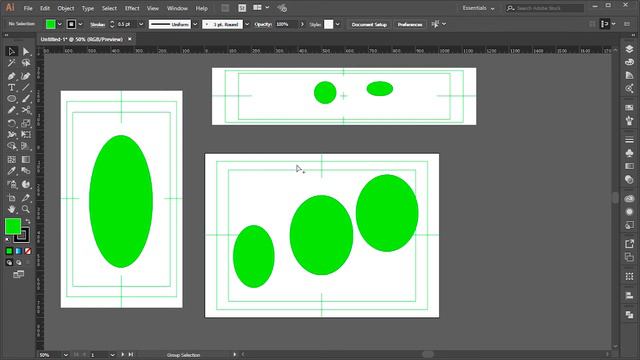640x360 pixels.
Task: Select the Pen tool
Action: coord(11,76)
